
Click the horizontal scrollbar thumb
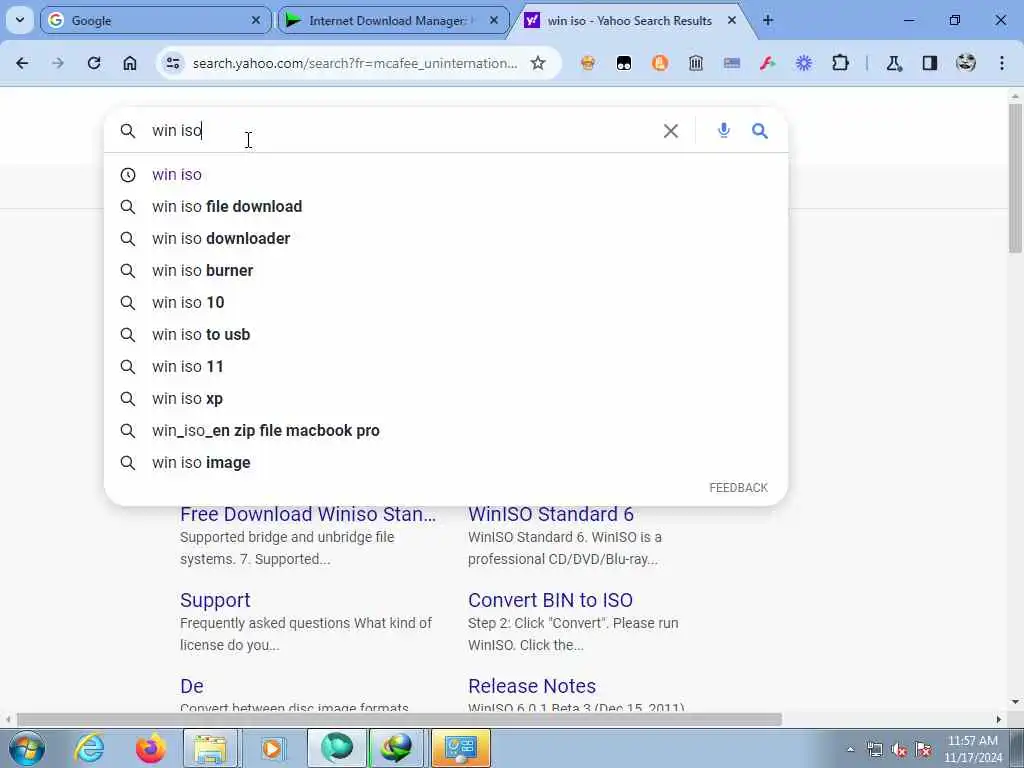(x=399, y=720)
